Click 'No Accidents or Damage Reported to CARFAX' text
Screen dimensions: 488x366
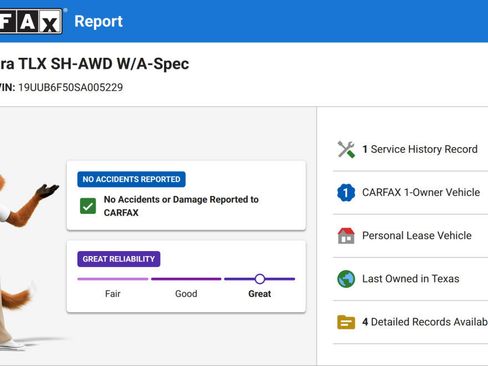(x=181, y=206)
